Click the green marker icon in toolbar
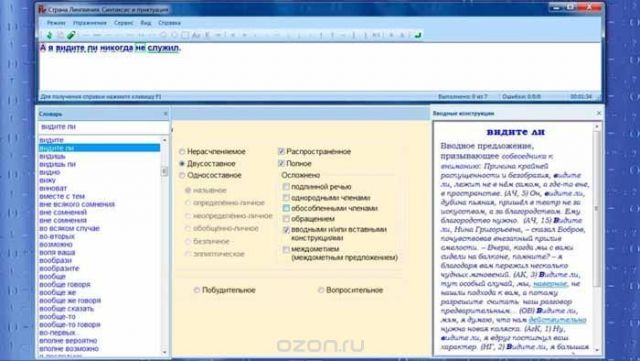This screenshot has height=361, width=640. 71,35
